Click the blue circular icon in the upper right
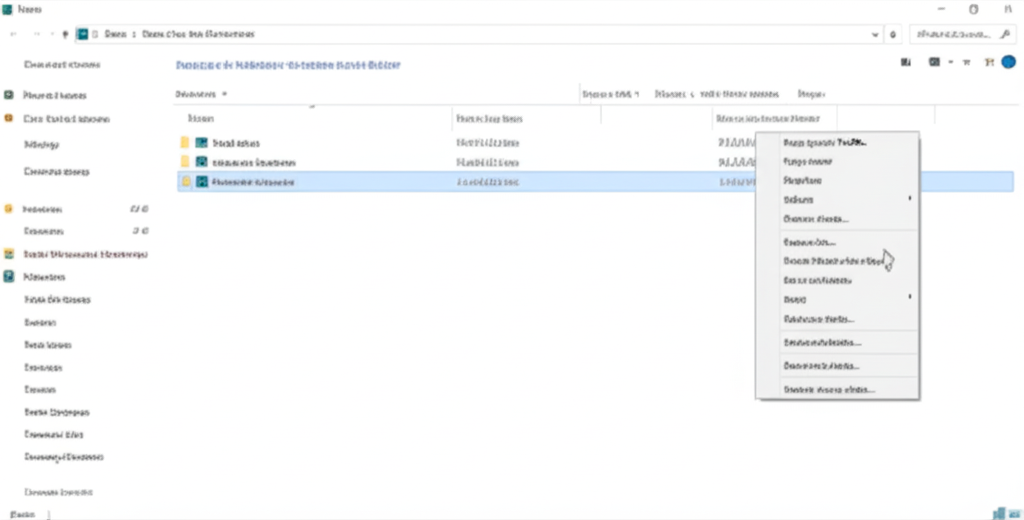Image resolution: width=1024 pixels, height=520 pixels. (x=1008, y=62)
